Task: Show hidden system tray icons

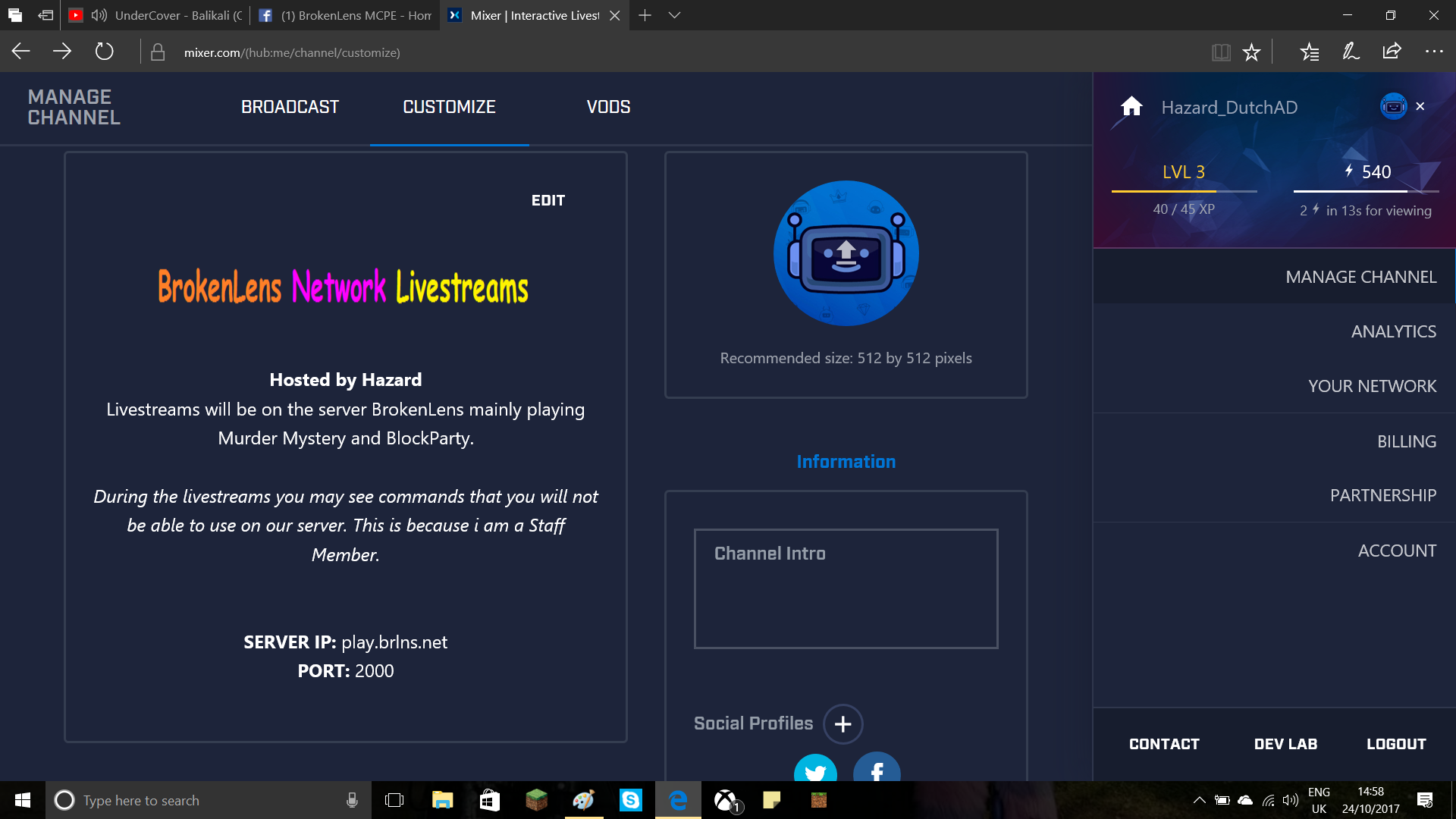Action: [1199, 800]
